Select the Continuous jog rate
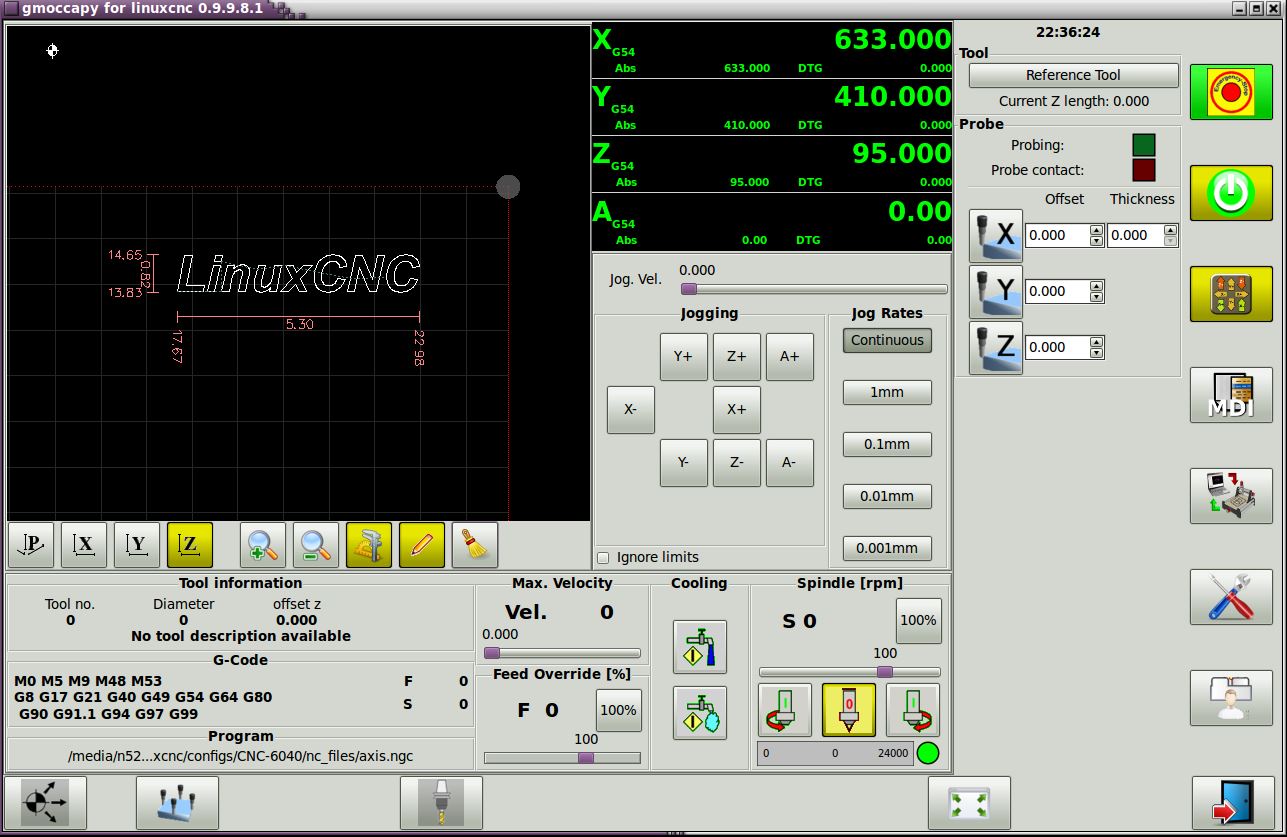1287x837 pixels. (886, 340)
